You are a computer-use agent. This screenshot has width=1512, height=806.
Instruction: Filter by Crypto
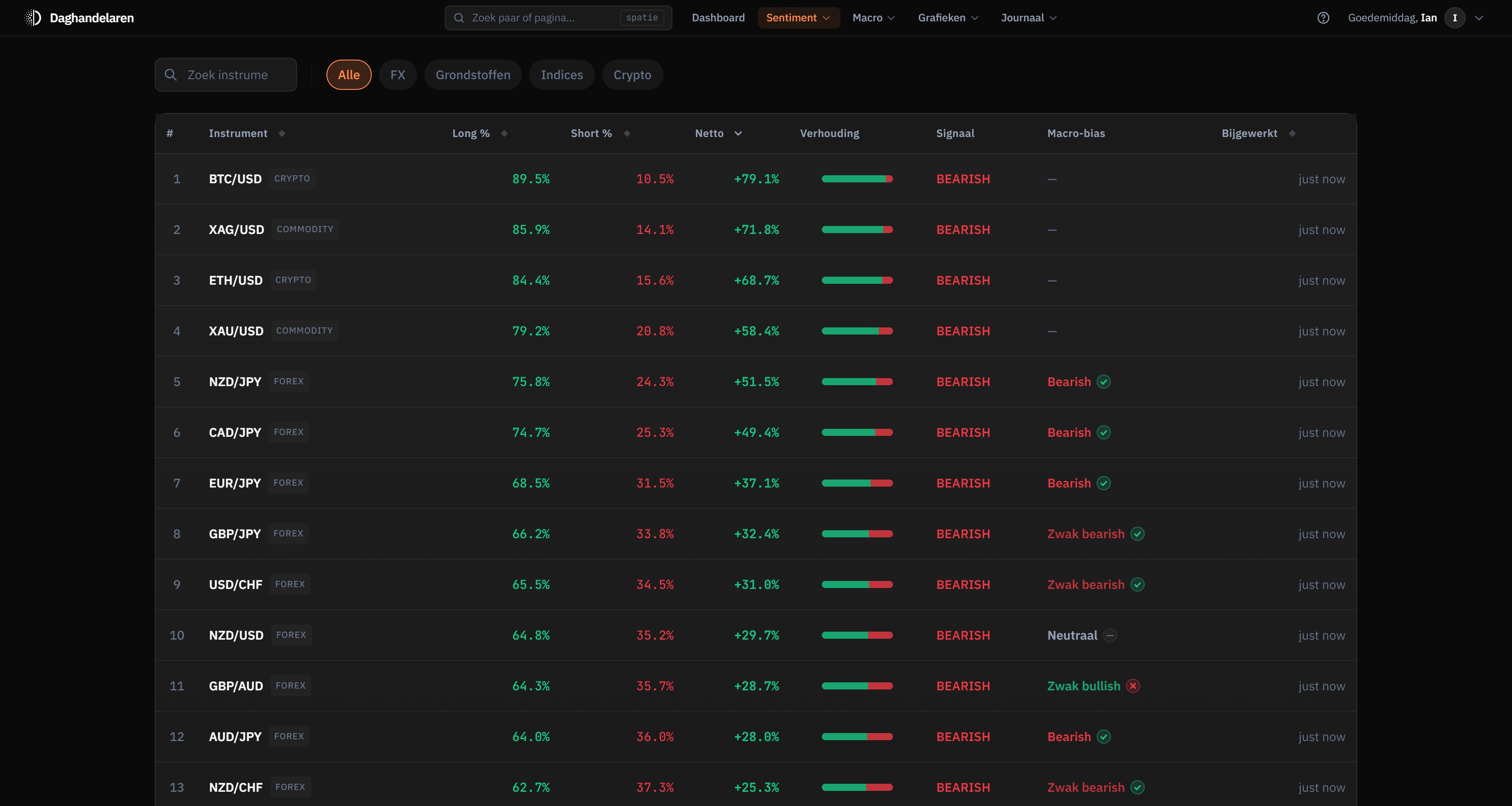(632, 75)
